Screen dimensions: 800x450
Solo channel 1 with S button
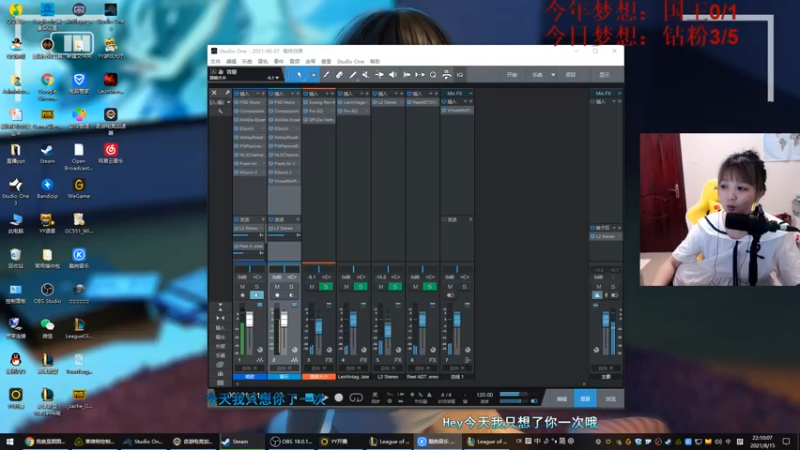[257, 287]
